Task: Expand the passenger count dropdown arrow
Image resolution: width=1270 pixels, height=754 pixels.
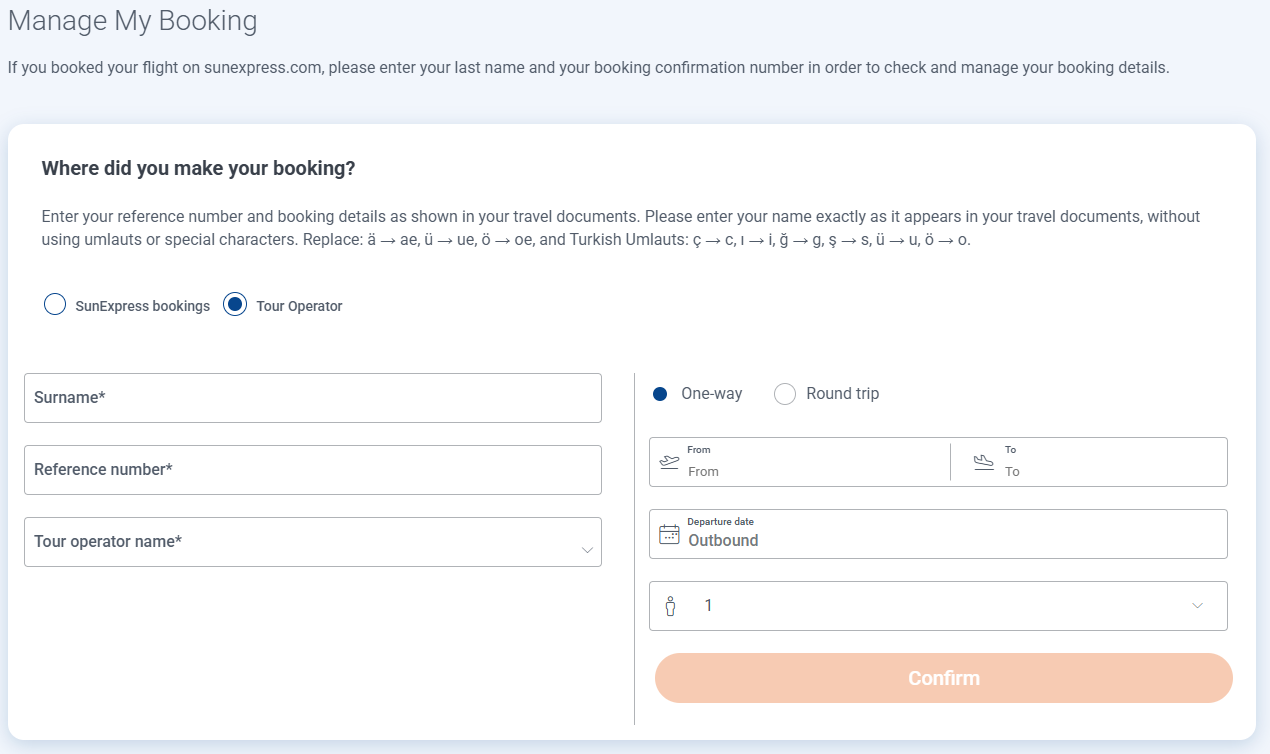Action: click(1197, 606)
